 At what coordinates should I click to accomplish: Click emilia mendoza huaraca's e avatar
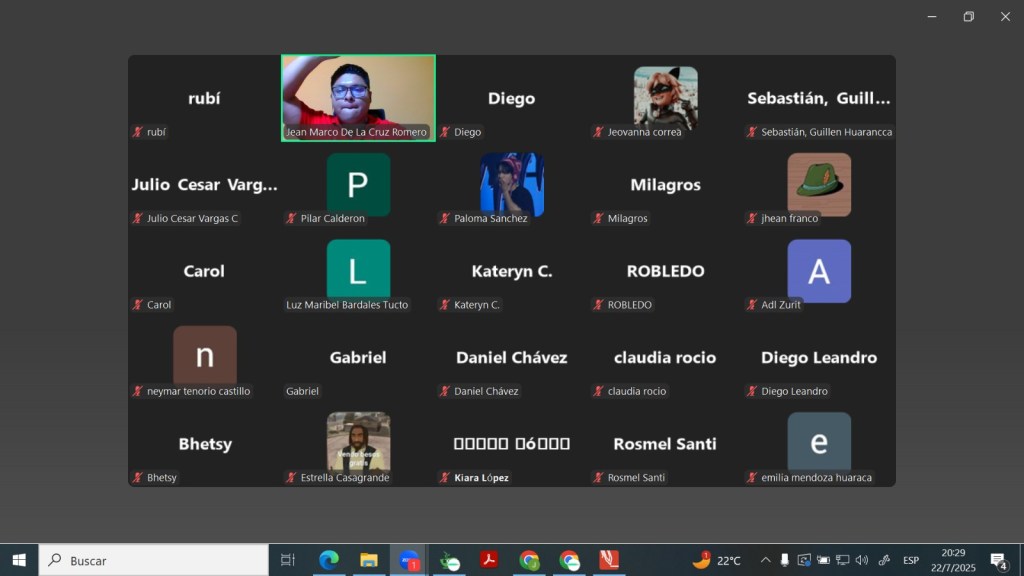819,441
